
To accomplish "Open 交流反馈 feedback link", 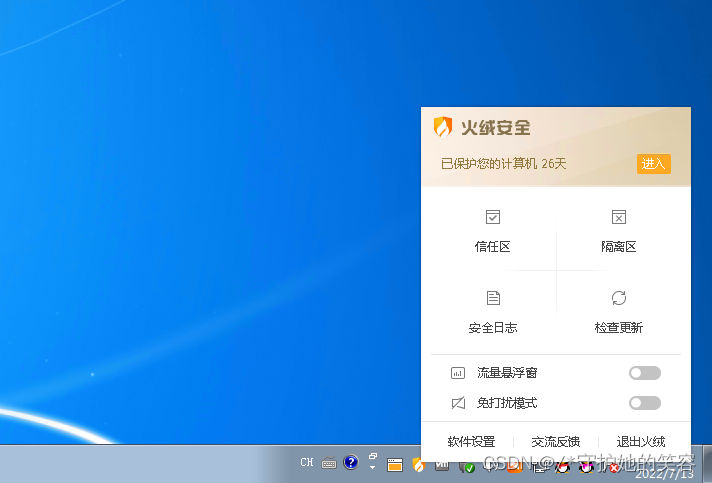I will 556,441.
